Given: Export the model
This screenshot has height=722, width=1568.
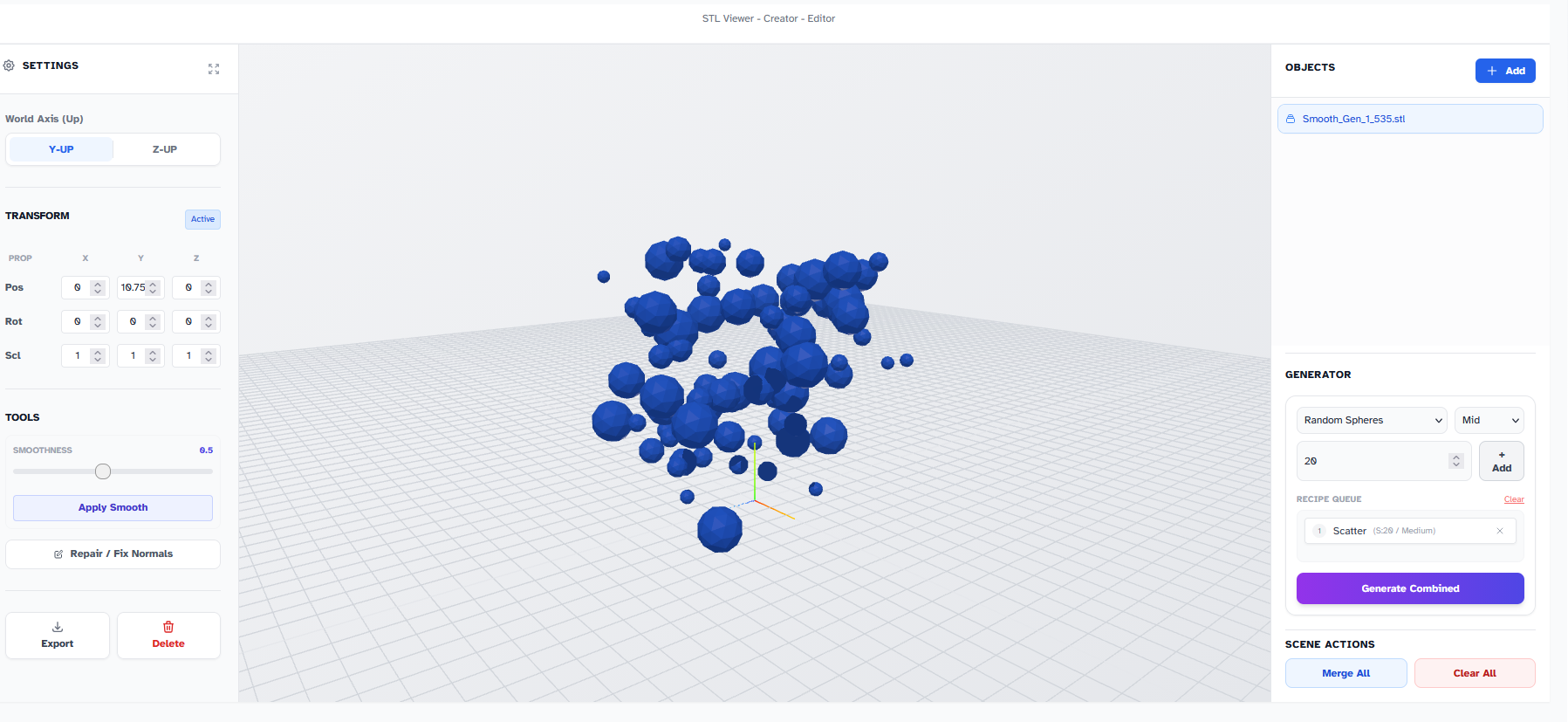Looking at the screenshot, I should 58,636.
